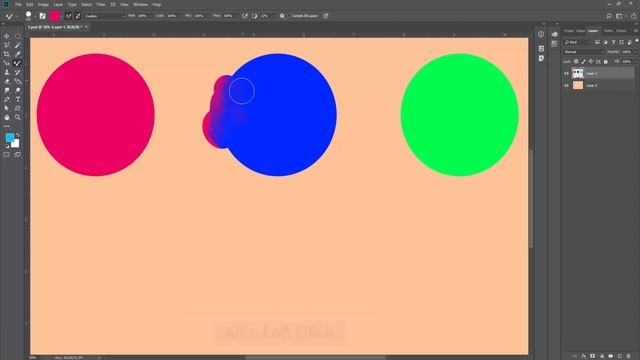Select the Magic Wand tool

pyautogui.click(x=18, y=45)
